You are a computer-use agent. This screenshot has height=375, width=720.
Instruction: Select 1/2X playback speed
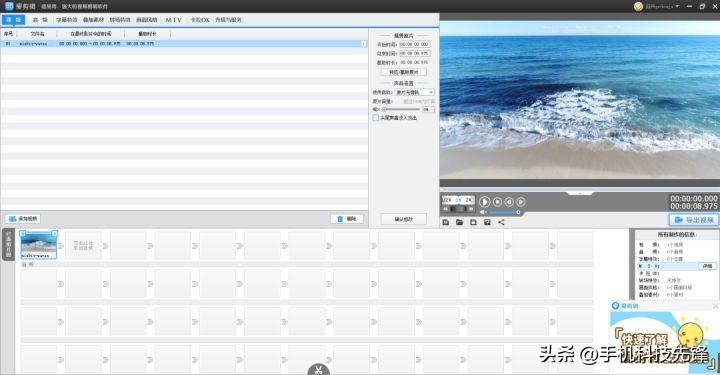click(447, 200)
